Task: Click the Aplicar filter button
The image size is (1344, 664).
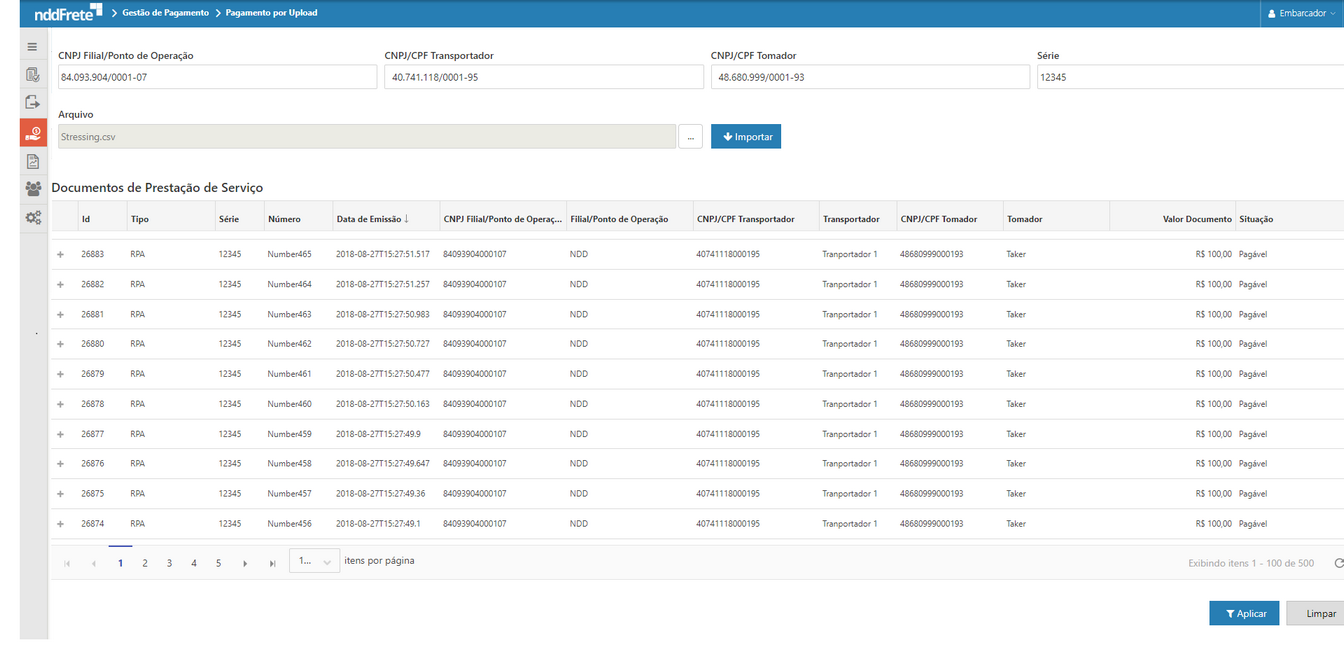Action: (x=1243, y=614)
